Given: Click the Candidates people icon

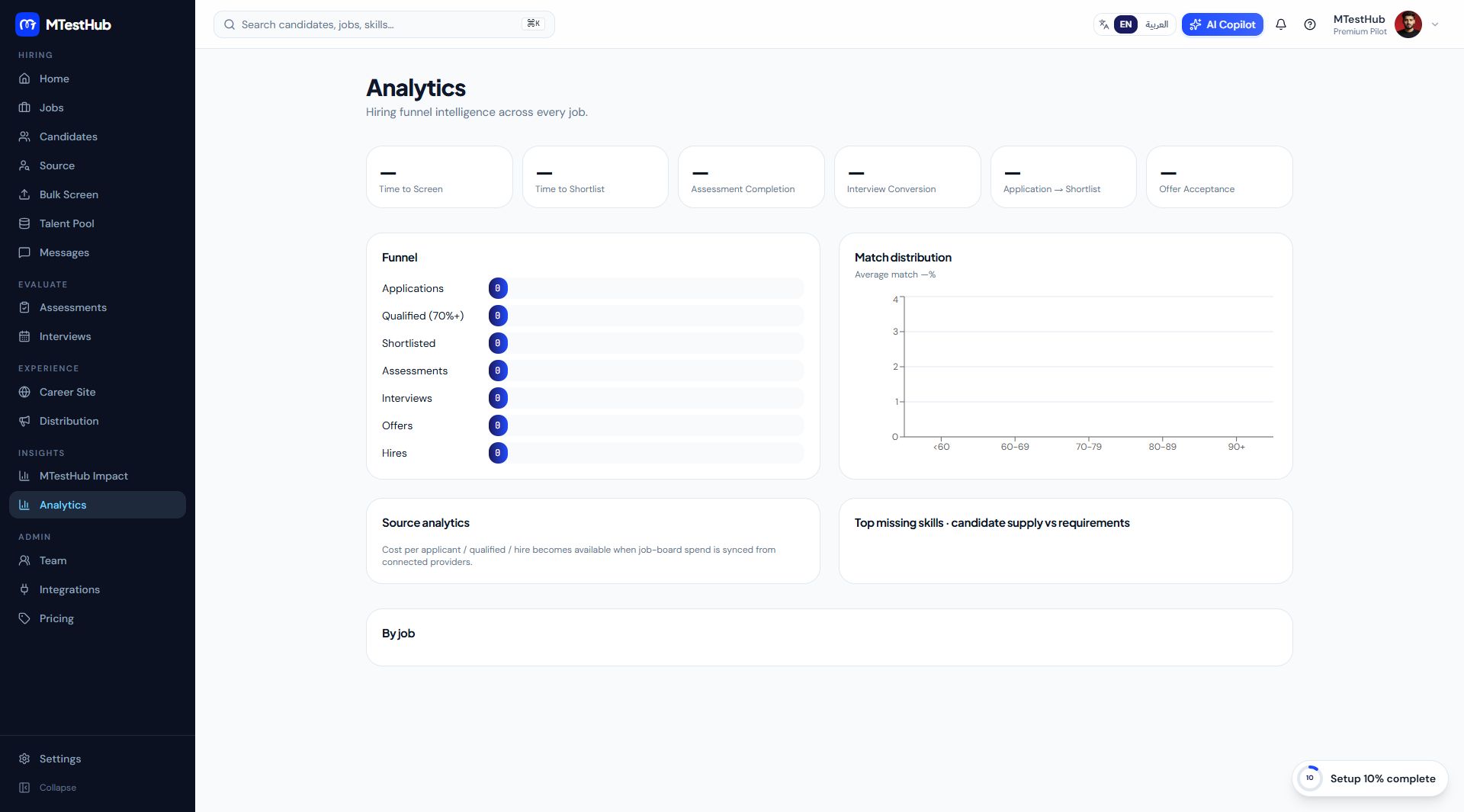Looking at the screenshot, I should pyautogui.click(x=24, y=136).
